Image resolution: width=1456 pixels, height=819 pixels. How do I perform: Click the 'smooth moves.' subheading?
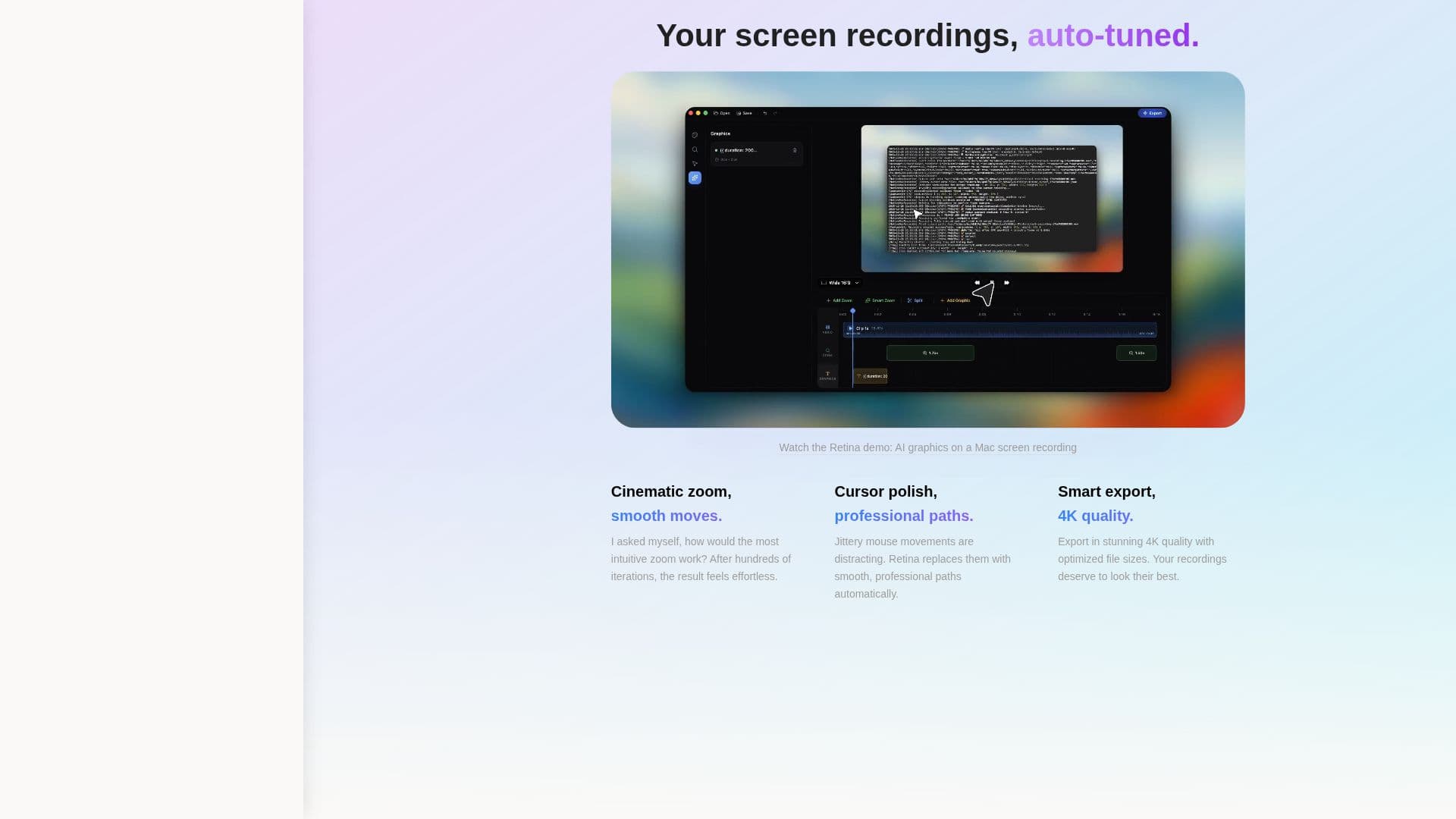667,516
